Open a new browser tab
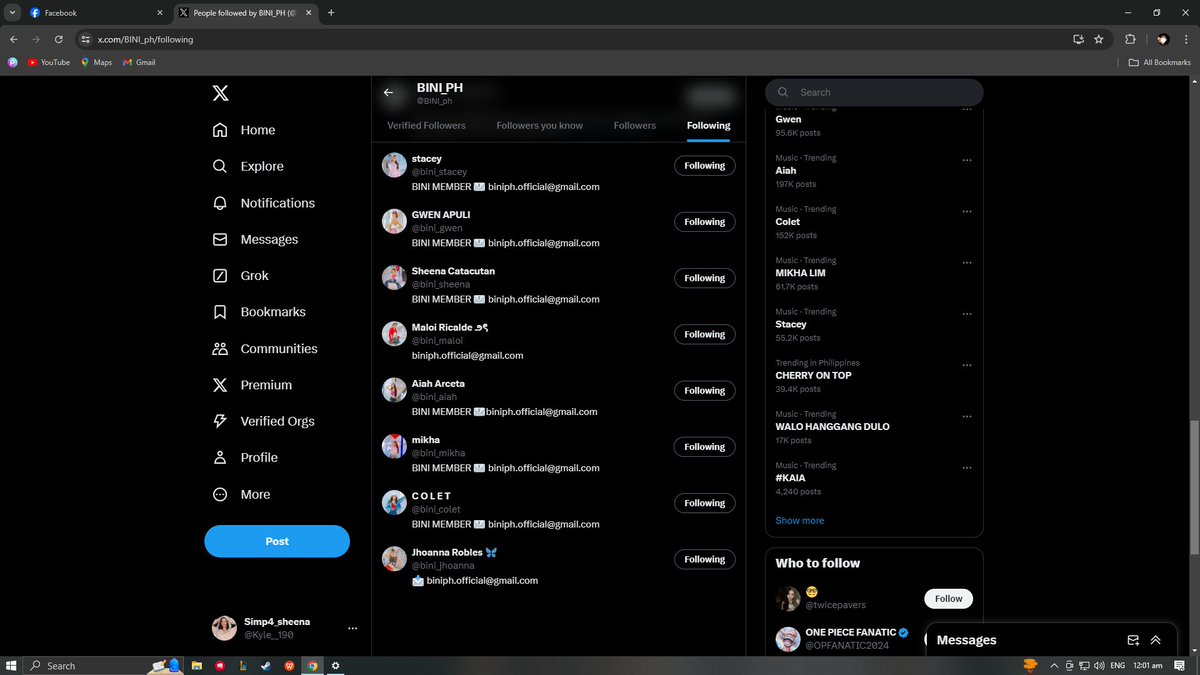The image size is (1200, 675). (331, 13)
